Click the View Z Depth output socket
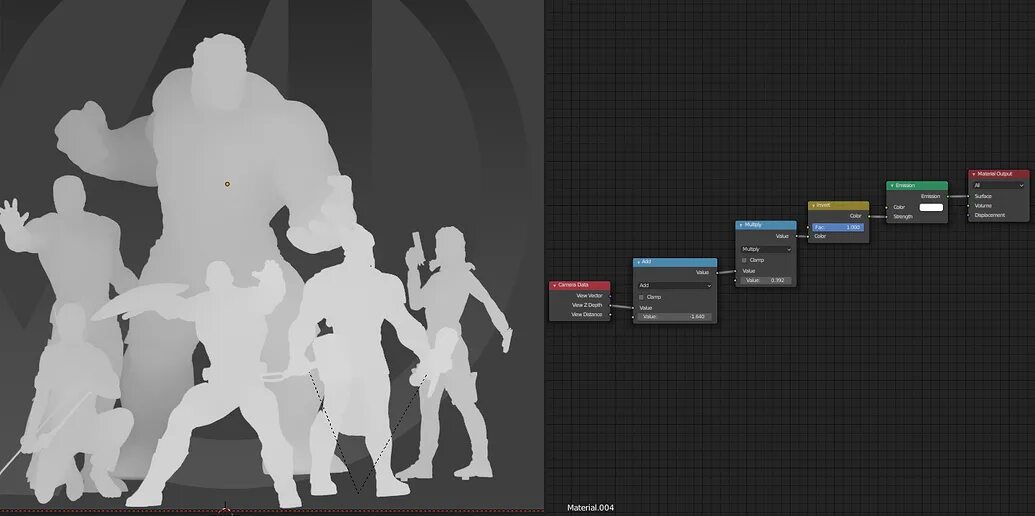 pos(611,306)
